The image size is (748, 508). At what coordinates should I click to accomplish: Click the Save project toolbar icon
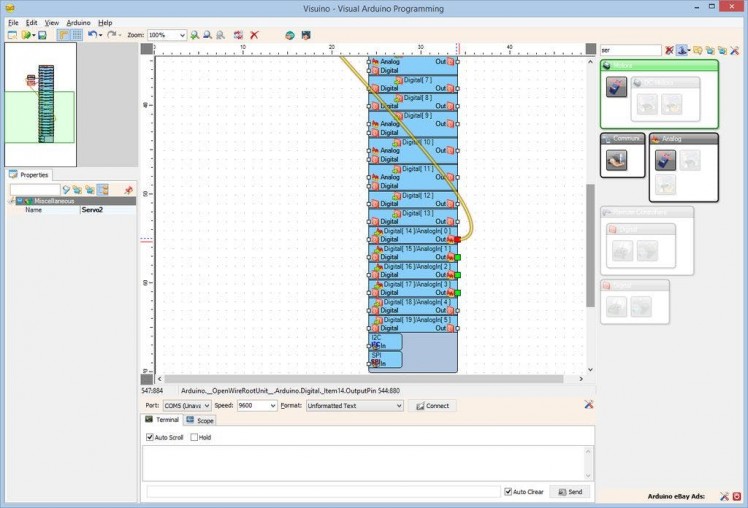pos(43,35)
